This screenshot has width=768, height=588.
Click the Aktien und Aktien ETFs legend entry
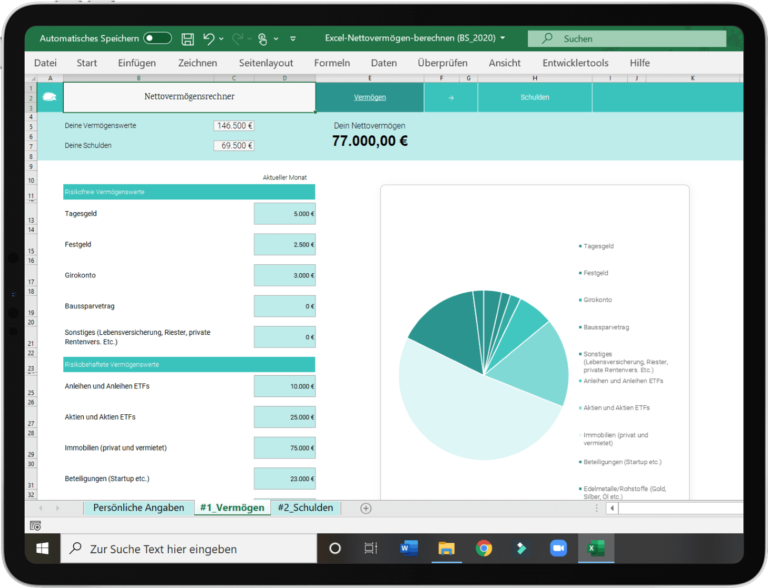tap(614, 408)
